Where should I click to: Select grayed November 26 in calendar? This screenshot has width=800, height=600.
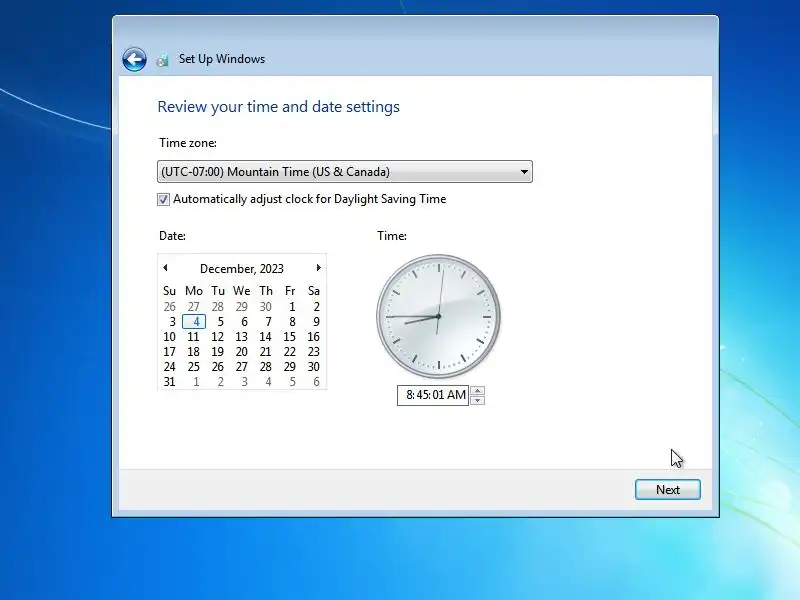click(169, 307)
